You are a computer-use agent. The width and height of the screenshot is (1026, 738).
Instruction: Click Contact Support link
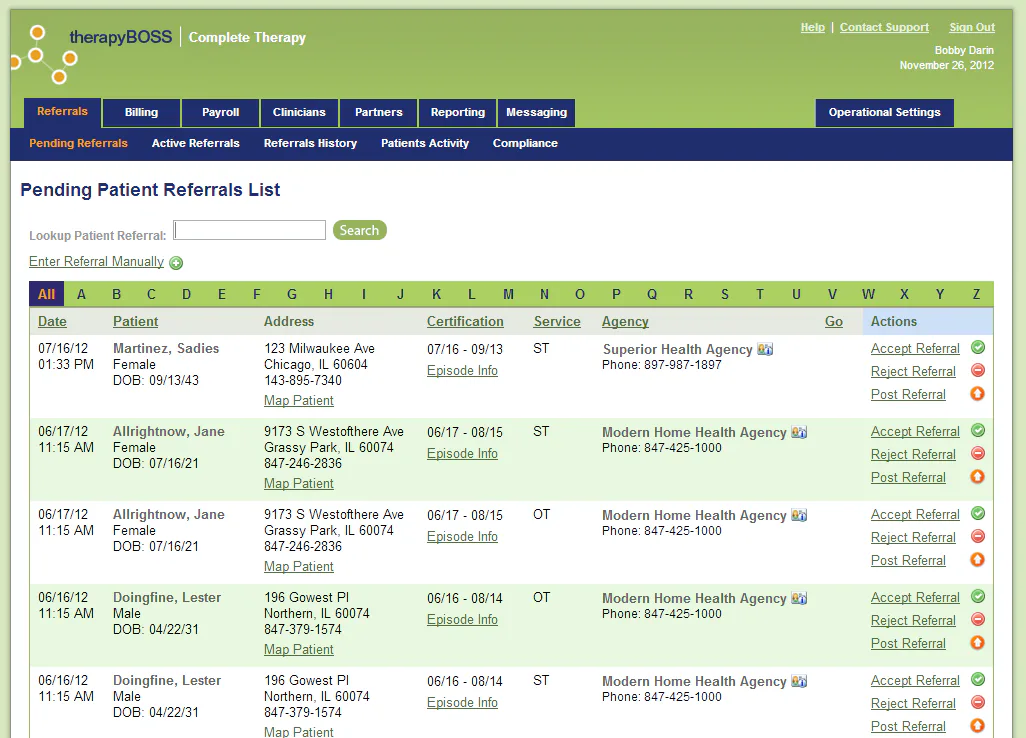point(884,27)
